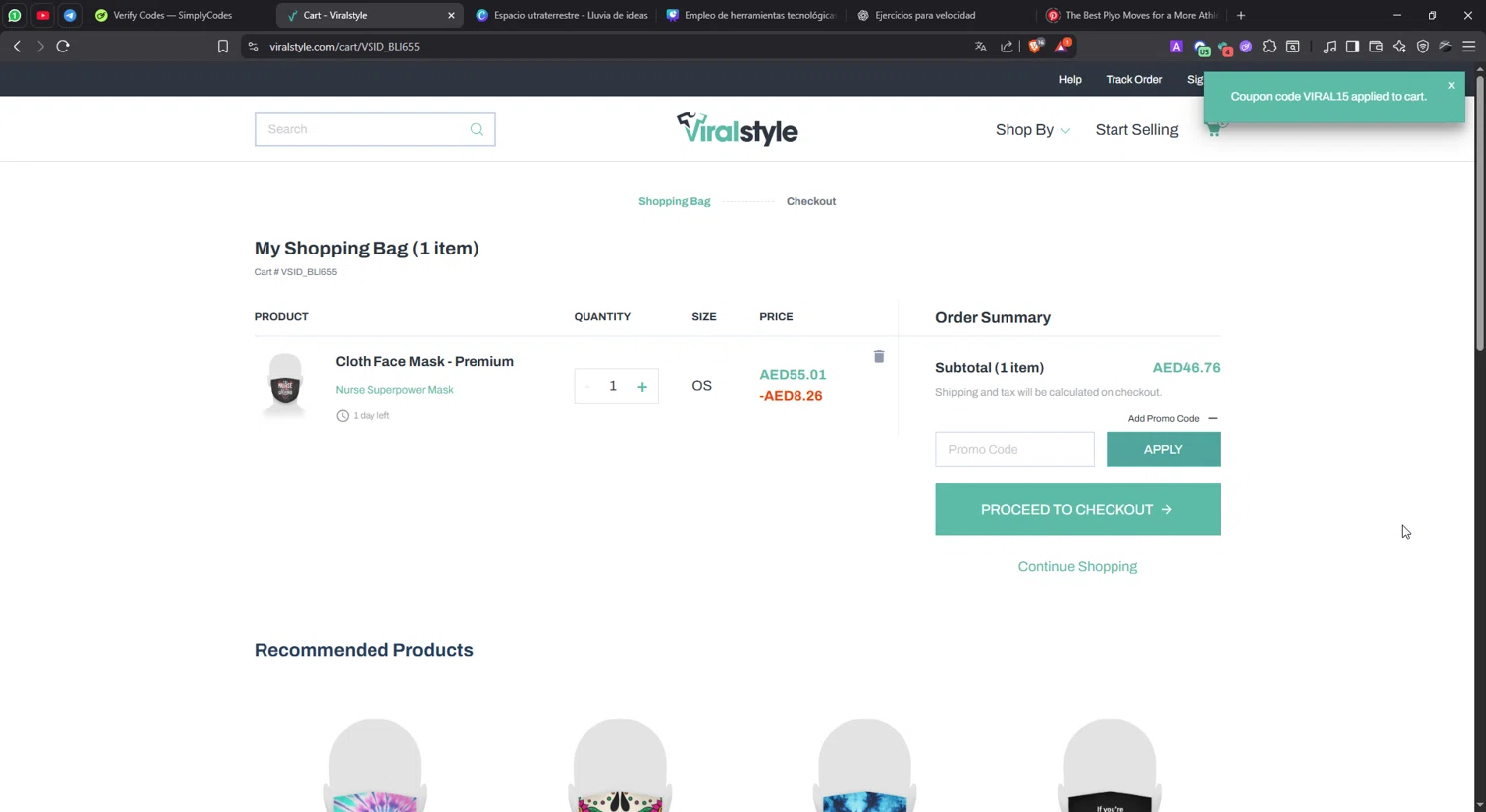The width and height of the screenshot is (1486, 812).
Task: Bookmark this page
Action: click(x=223, y=47)
